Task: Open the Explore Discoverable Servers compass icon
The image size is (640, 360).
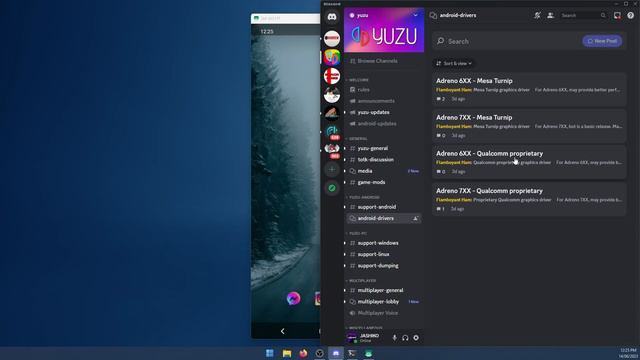Action: click(332, 188)
